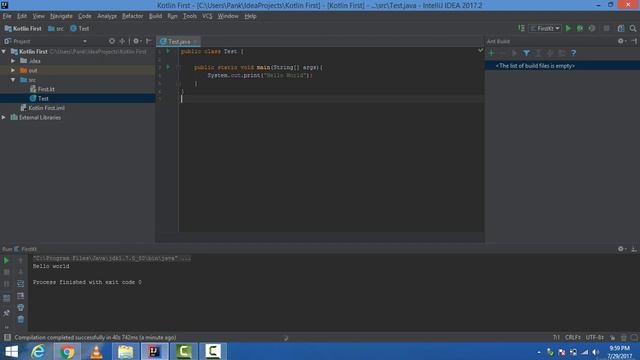Hide the Ant Build panel
640x360 pixels.
tap(634, 41)
